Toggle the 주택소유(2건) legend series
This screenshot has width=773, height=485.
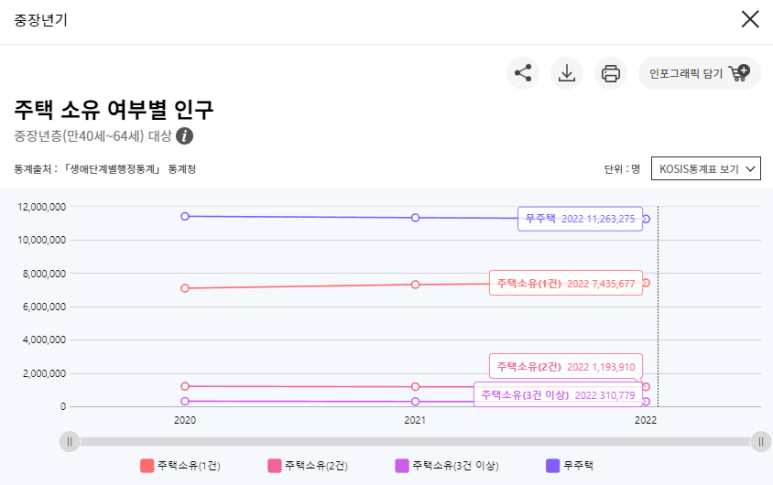point(308,465)
